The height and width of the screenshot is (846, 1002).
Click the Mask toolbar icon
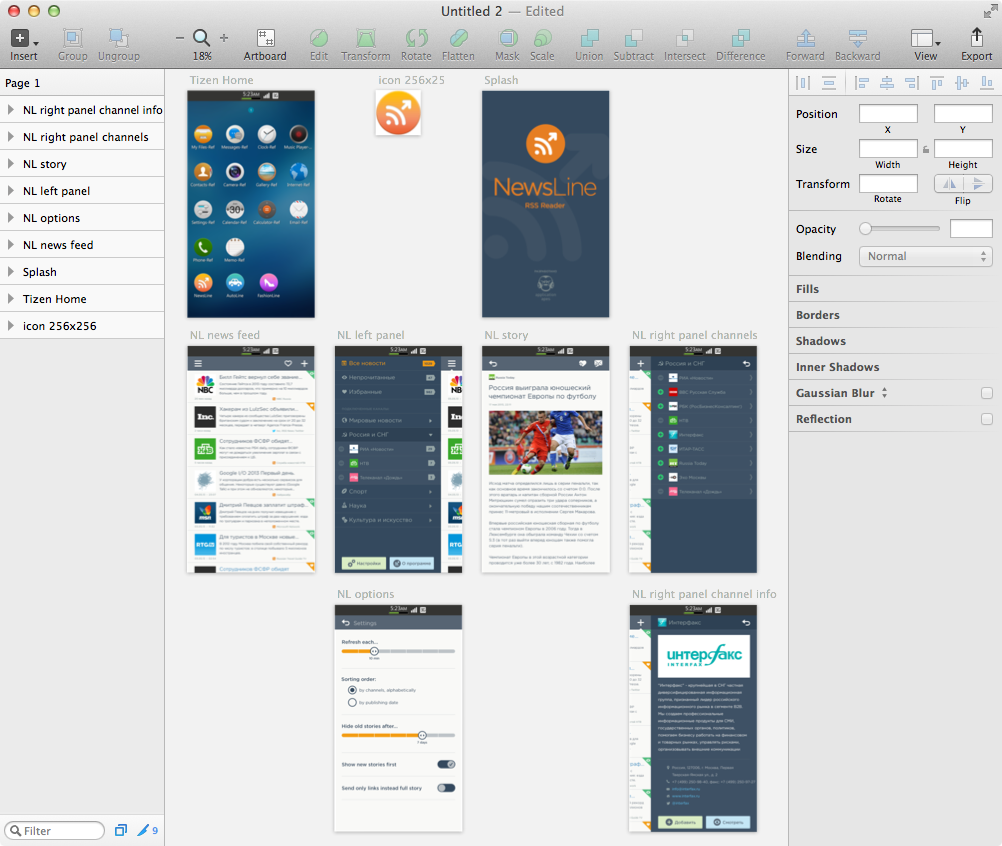507,40
